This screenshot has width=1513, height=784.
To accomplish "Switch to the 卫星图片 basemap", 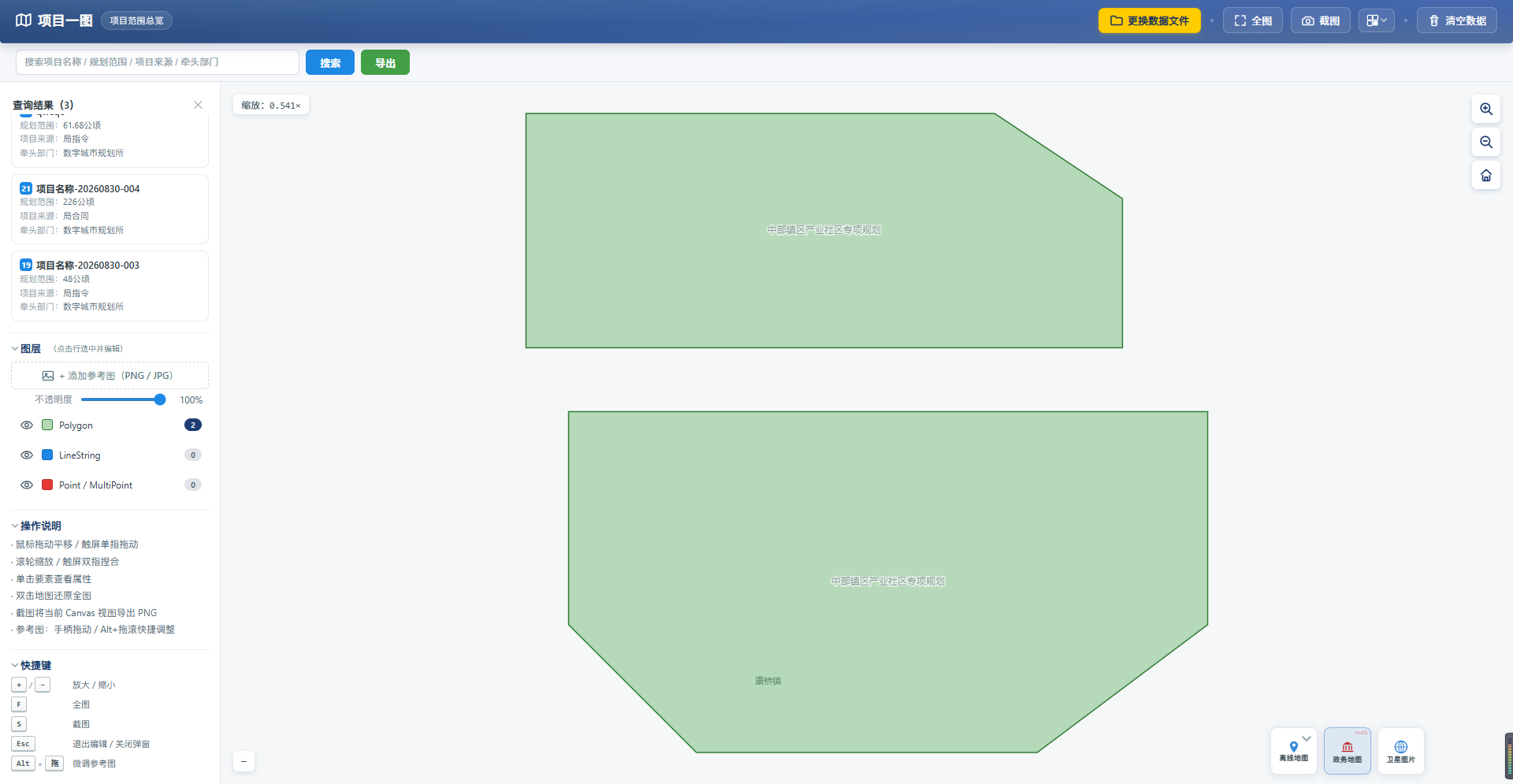I will (1400, 751).
